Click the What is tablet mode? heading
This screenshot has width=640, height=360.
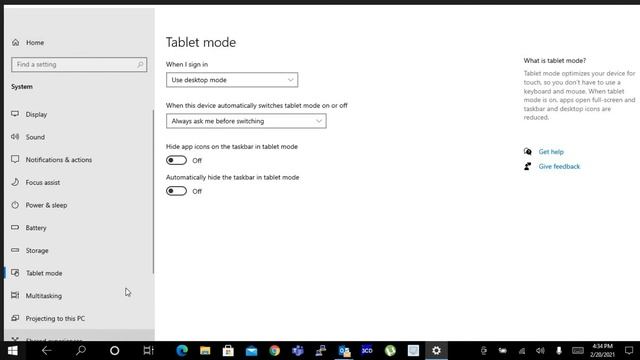coord(555,60)
